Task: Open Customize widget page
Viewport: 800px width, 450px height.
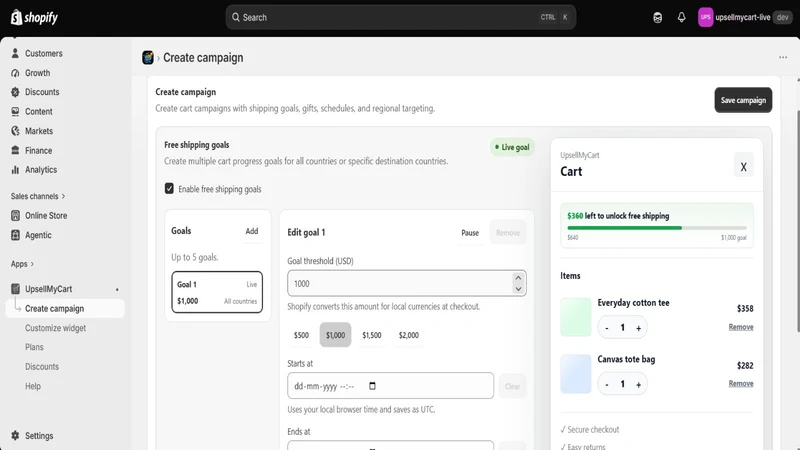Action: [x=56, y=328]
